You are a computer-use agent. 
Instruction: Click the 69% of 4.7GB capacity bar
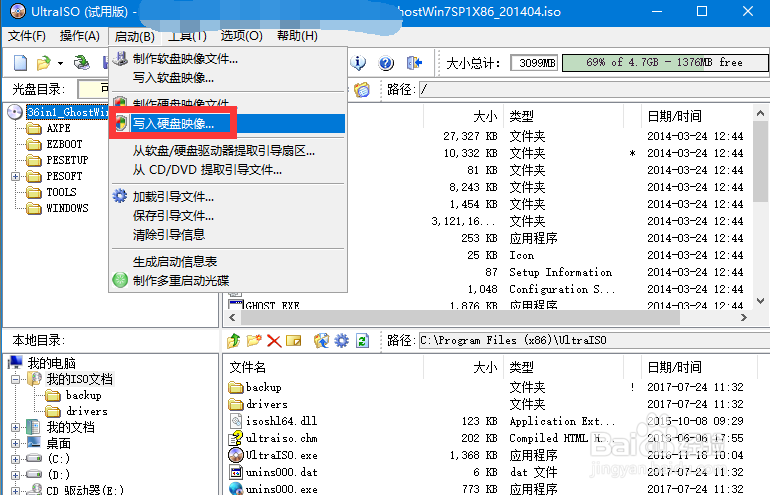point(665,62)
